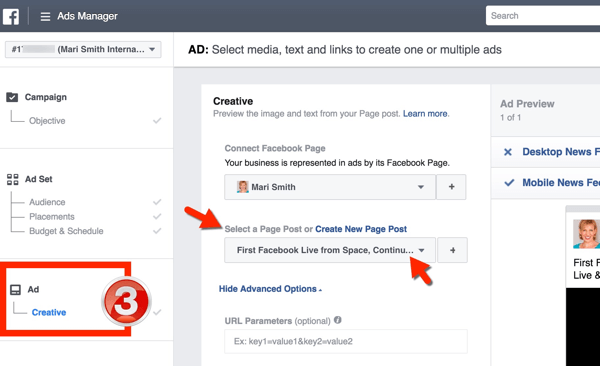Screen dimensions: 600x366
Task: Open the page post selection dropdown
Action: pos(330,250)
